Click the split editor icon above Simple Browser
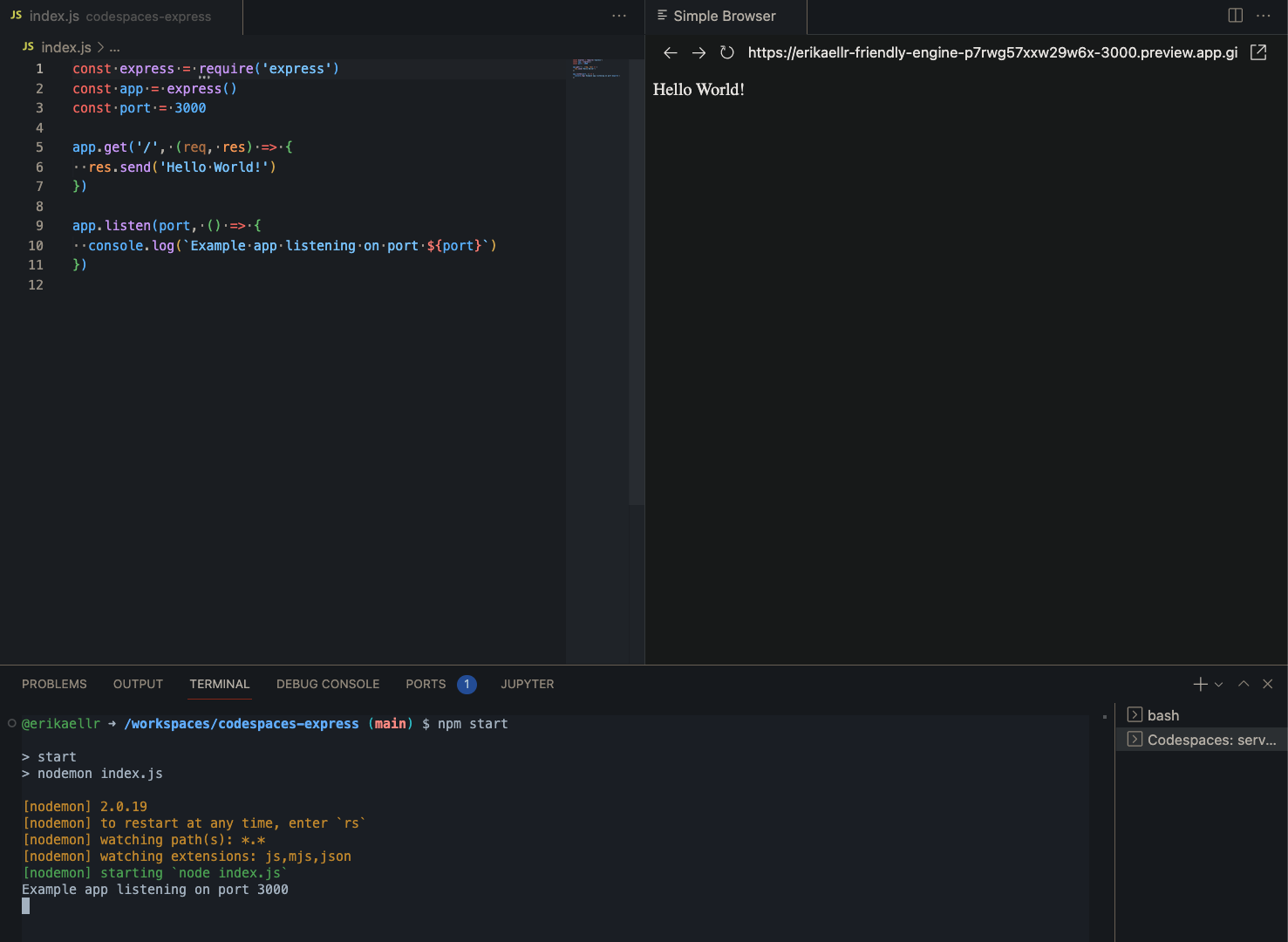This screenshot has height=942, width=1288. 1235,15
